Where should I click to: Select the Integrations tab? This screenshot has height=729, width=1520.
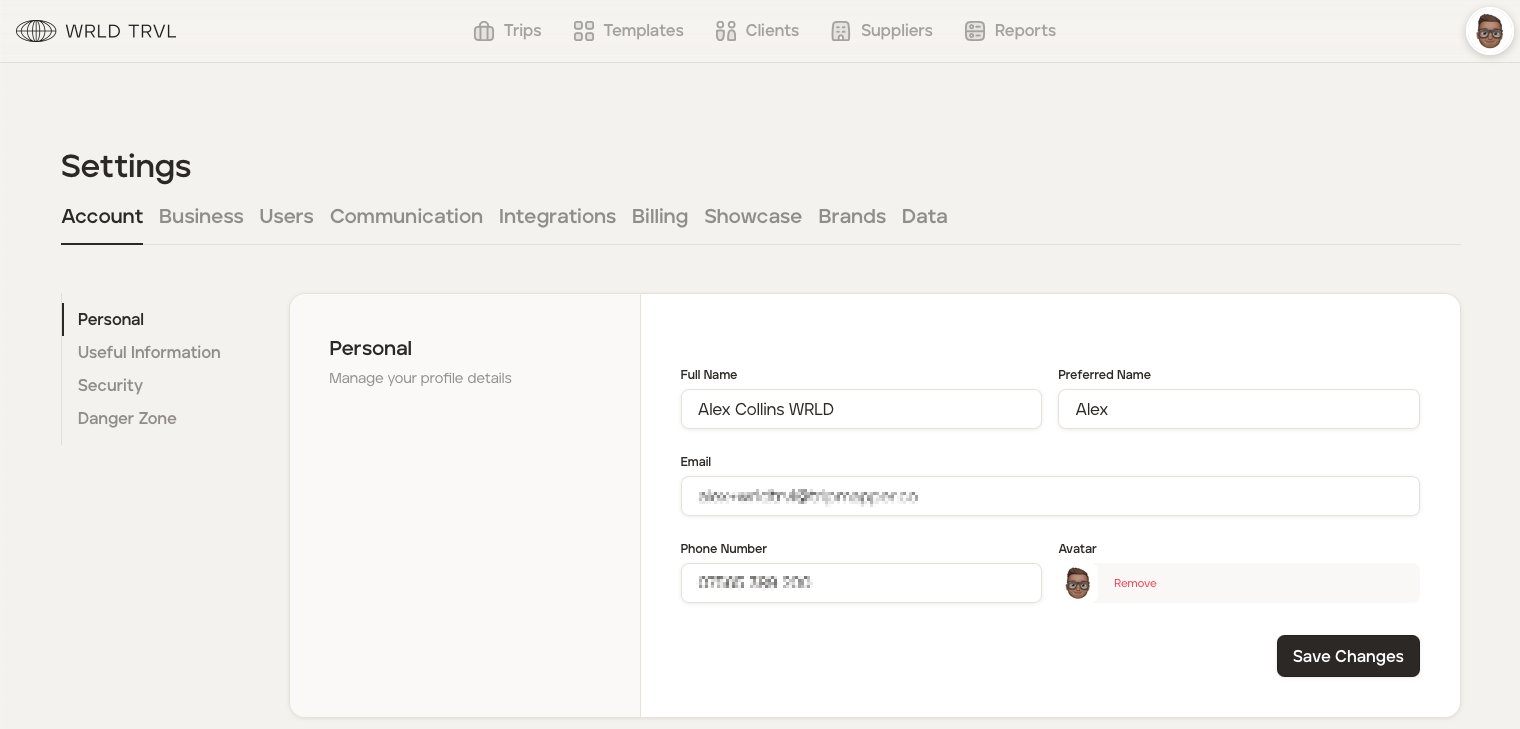pos(557,216)
